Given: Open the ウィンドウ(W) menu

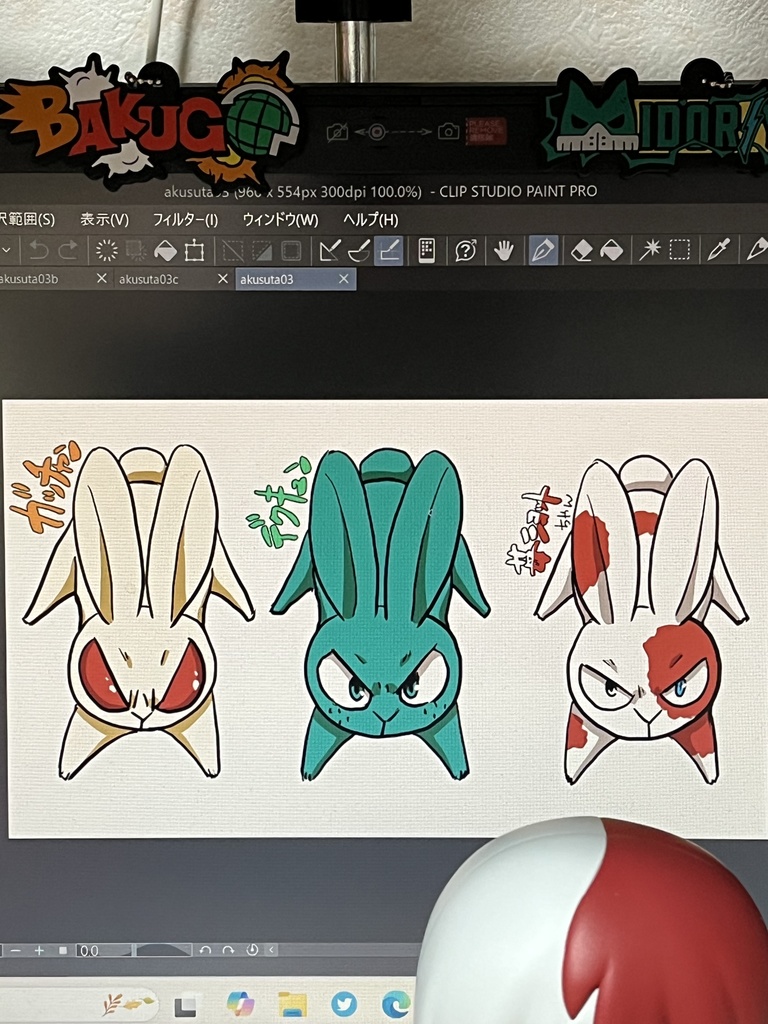Looking at the screenshot, I should pos(280,220).
